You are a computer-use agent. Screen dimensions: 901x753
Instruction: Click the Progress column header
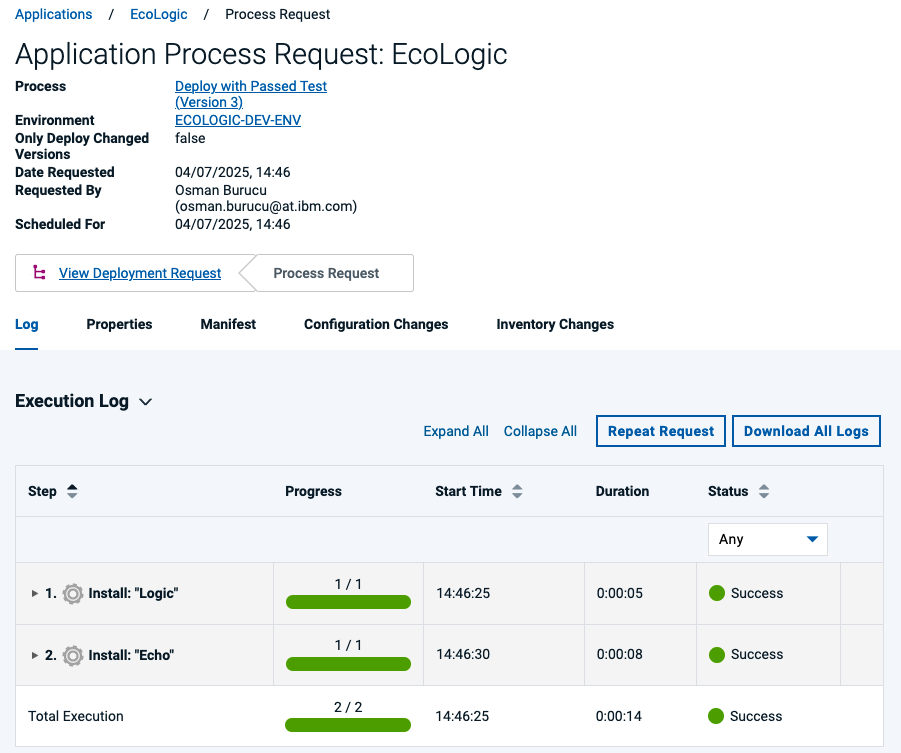click(313, 491)
